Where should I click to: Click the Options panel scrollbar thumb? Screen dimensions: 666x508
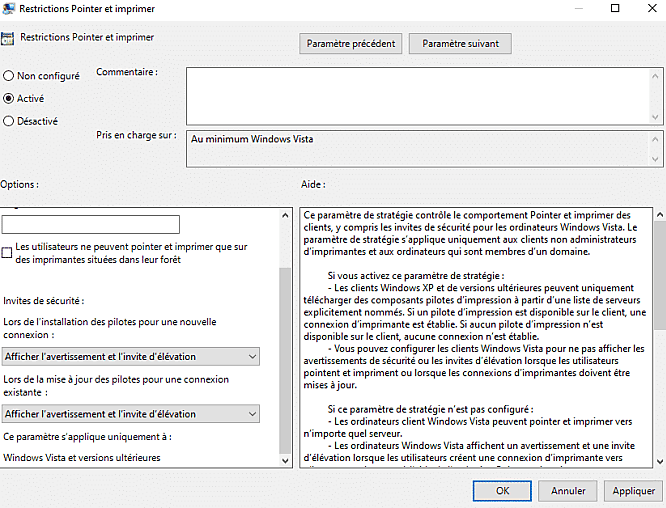point(285,361)
